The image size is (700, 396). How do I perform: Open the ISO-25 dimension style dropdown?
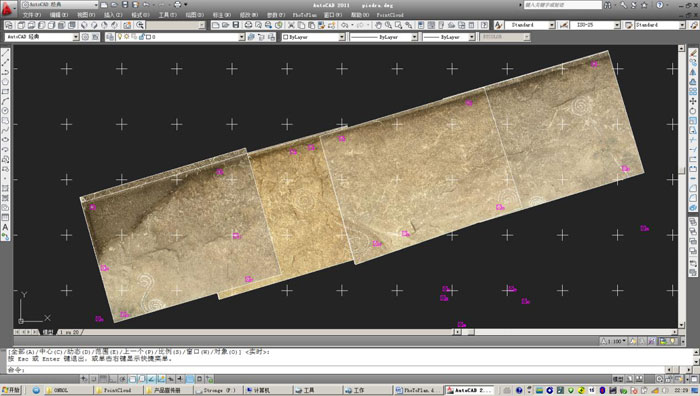click(617, 25)
